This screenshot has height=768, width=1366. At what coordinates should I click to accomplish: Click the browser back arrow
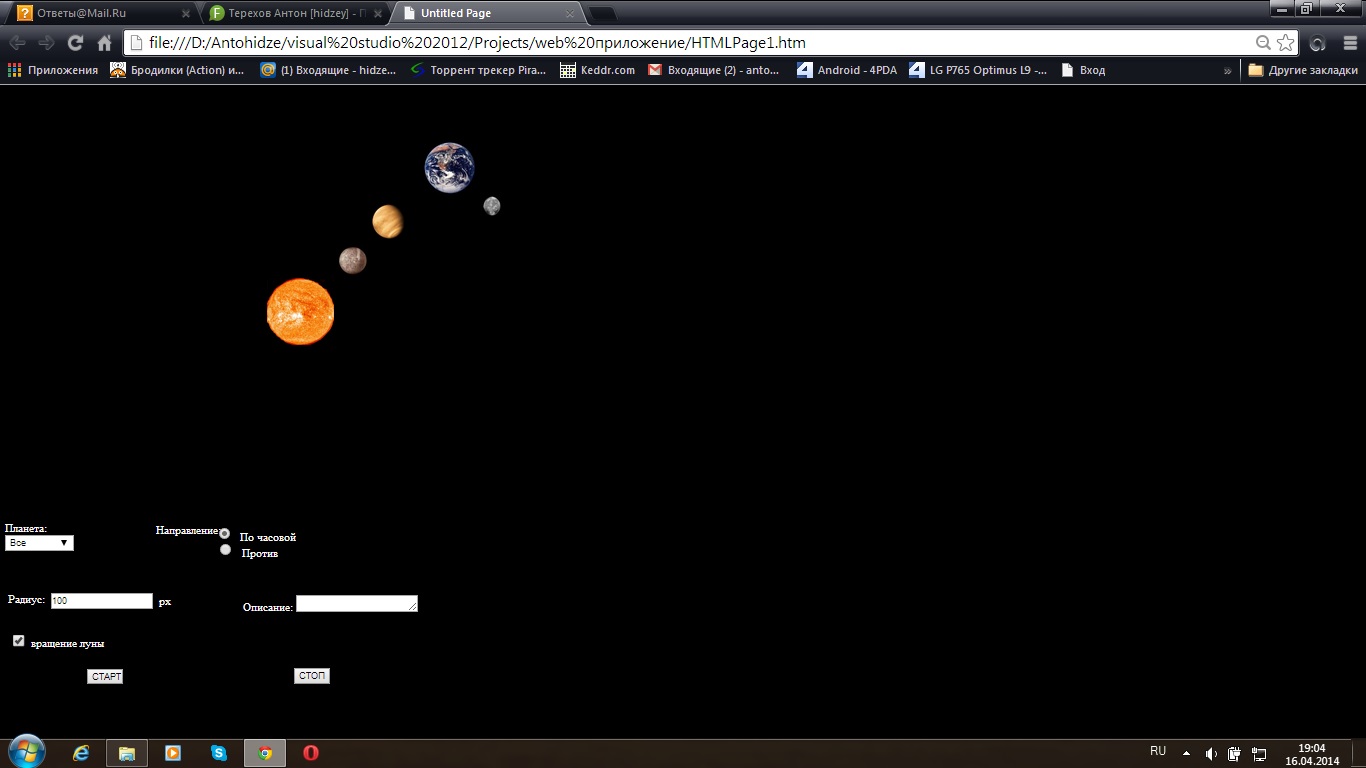click(17, 43)
